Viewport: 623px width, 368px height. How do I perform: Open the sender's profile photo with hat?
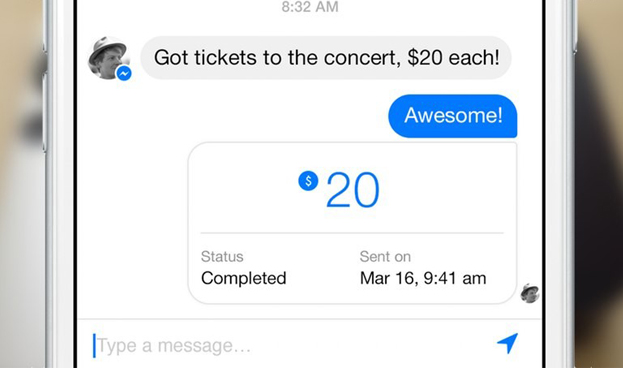[x=108, y=58]
